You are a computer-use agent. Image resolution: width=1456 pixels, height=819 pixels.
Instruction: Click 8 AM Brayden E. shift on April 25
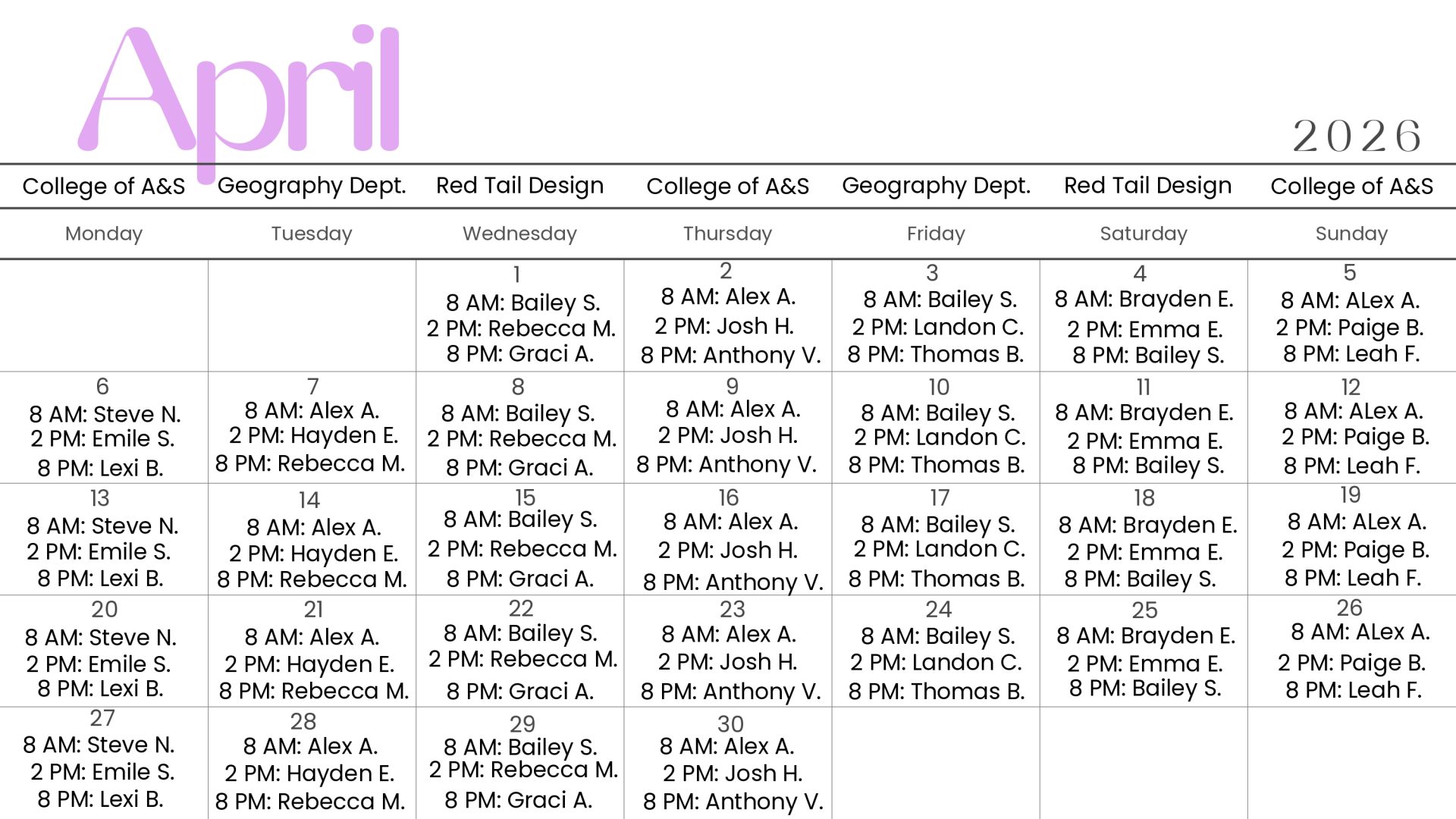pos(1146,635)
